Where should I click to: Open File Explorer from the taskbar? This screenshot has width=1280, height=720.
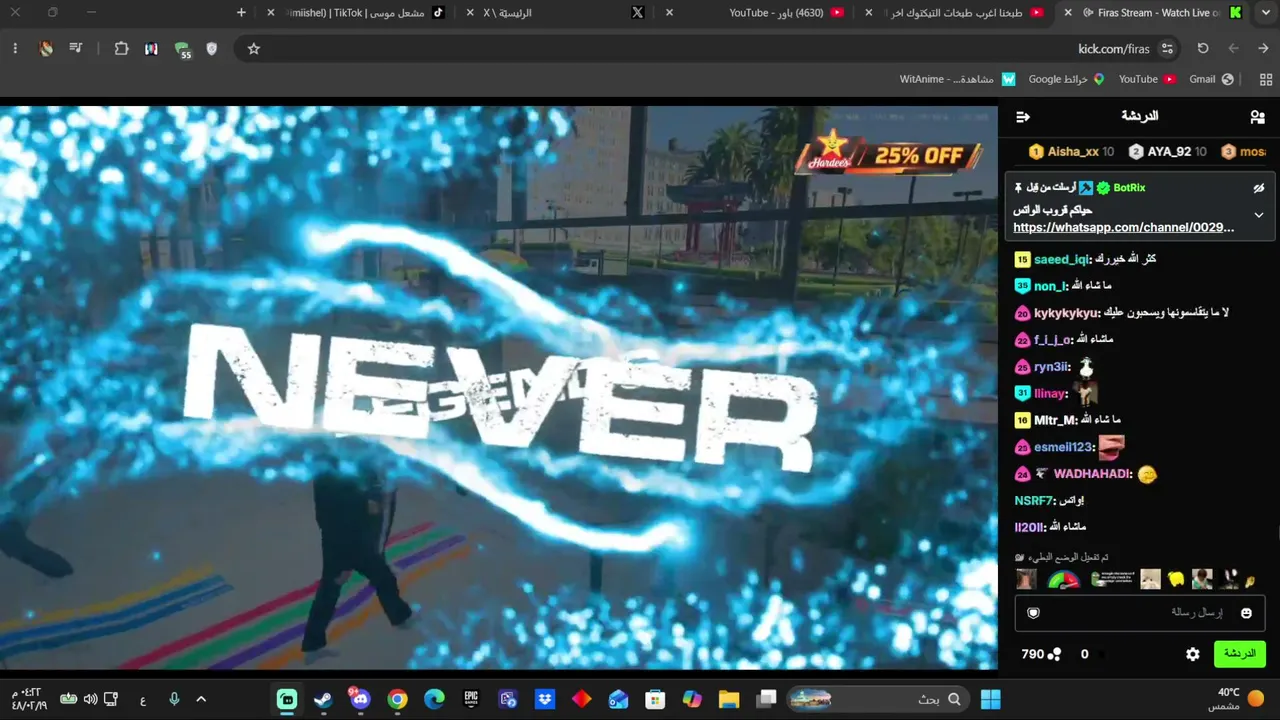(x=729, y=699)
